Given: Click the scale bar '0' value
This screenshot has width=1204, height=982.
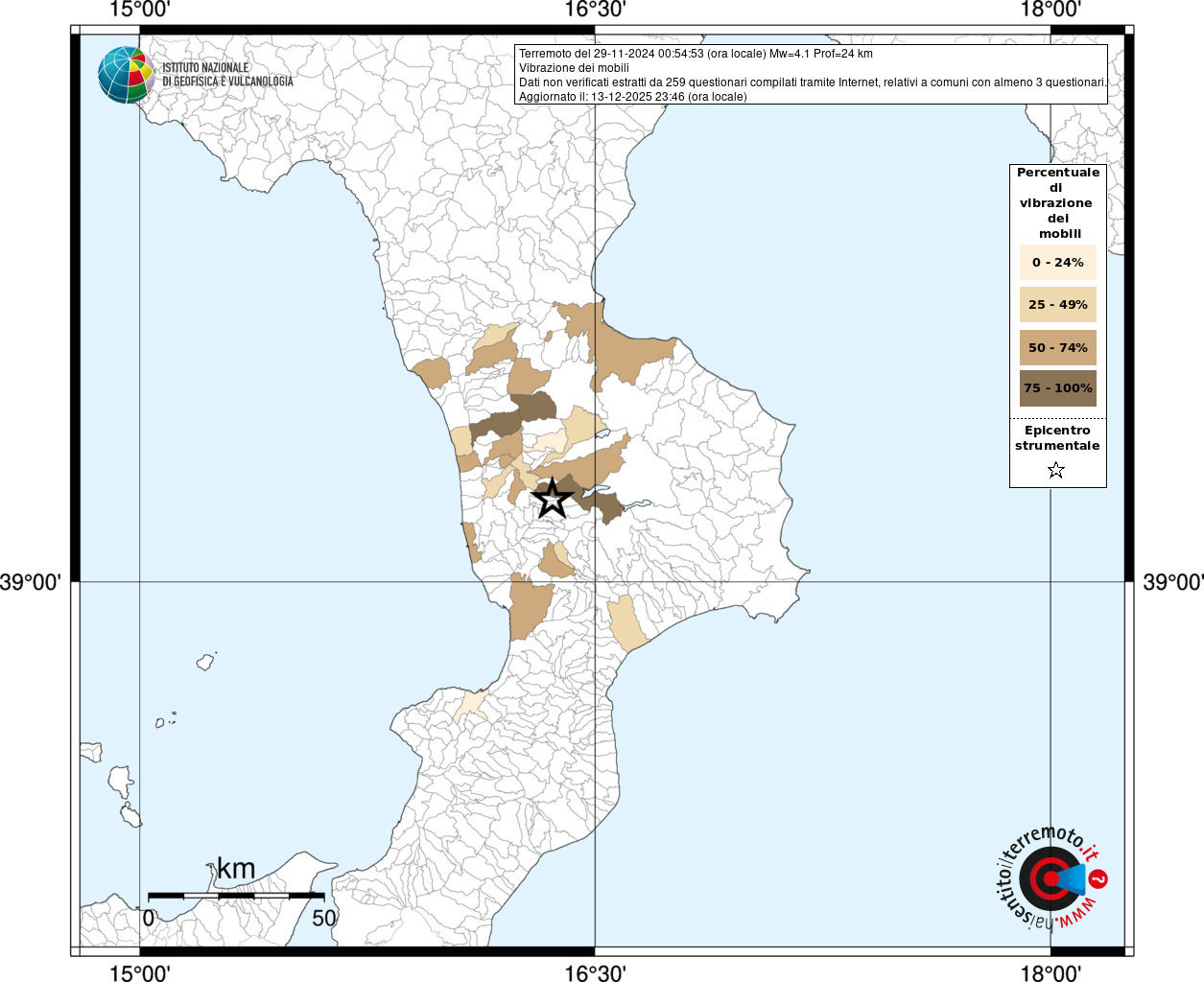Looking at the screenshot, I should (x=148, y=918).
